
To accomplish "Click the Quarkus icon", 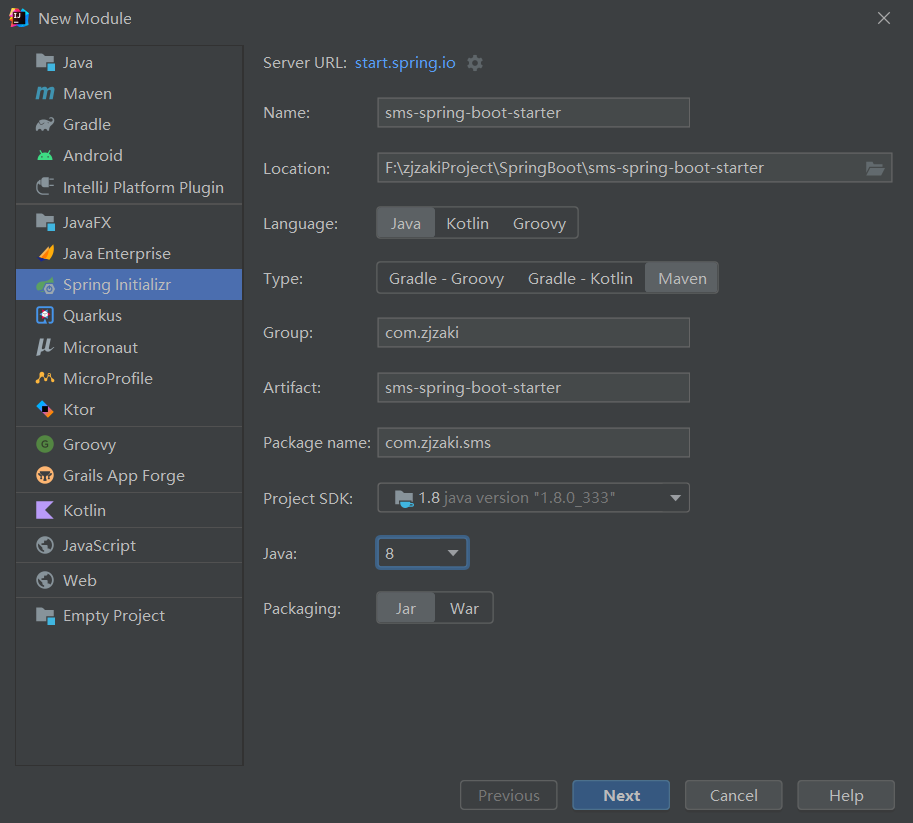I will pos(45,315).
